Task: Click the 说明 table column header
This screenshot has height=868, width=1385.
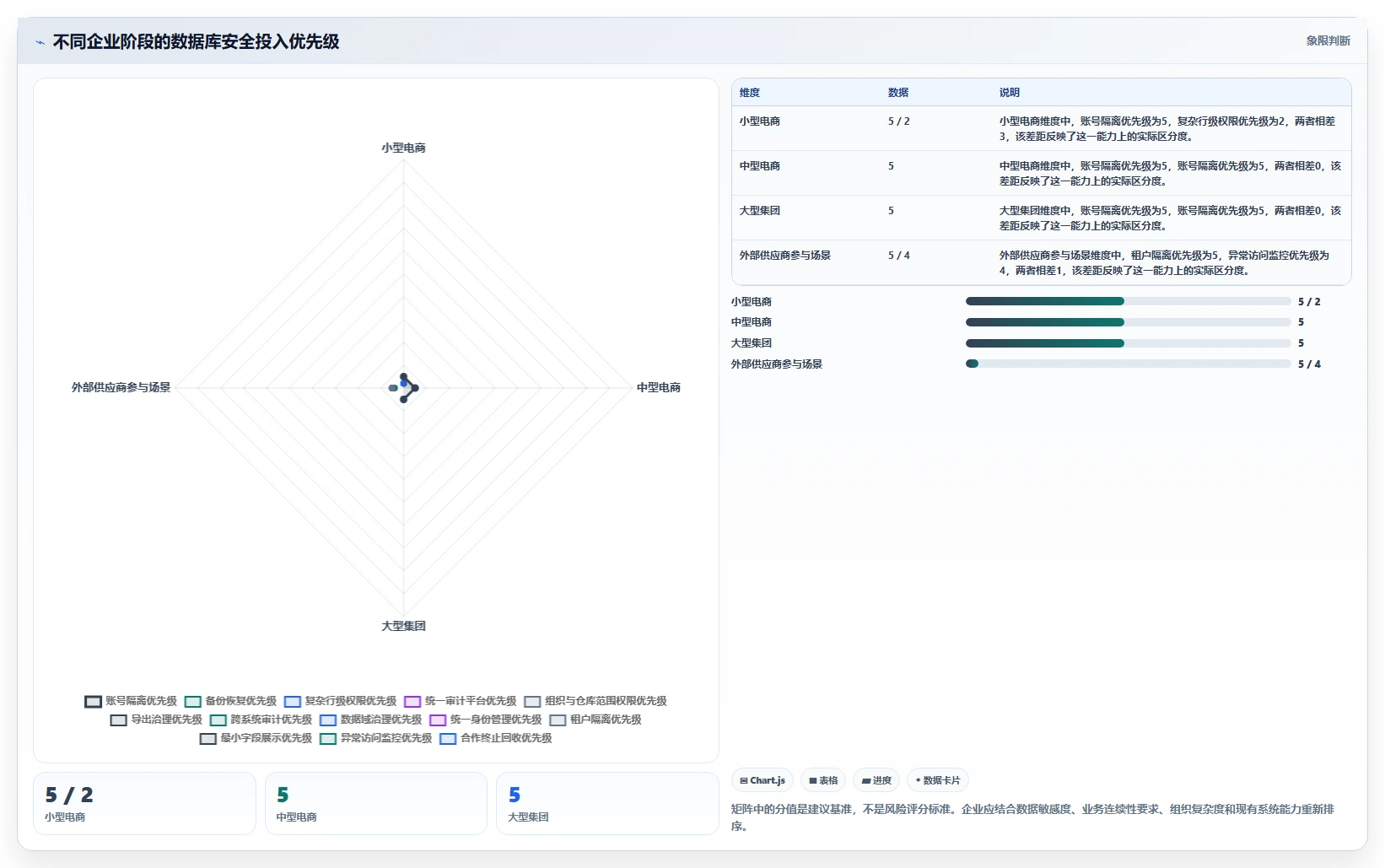Action: click(1010, 93)
